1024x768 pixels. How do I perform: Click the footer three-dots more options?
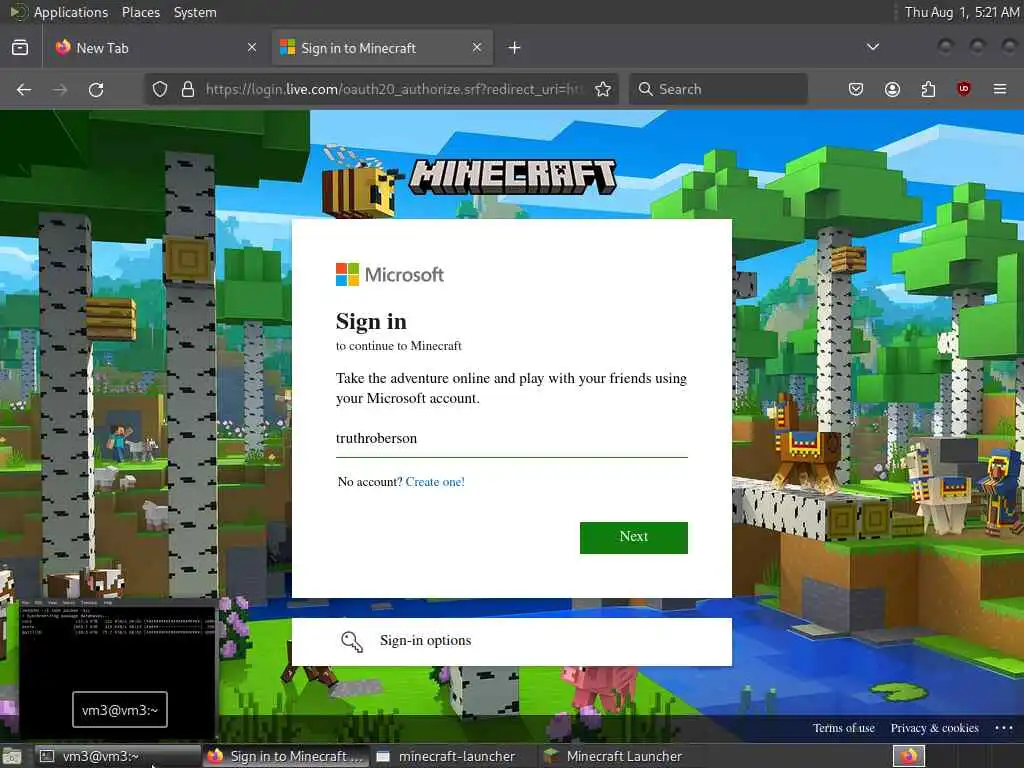pyautogui.click(x=1004, y=728)
